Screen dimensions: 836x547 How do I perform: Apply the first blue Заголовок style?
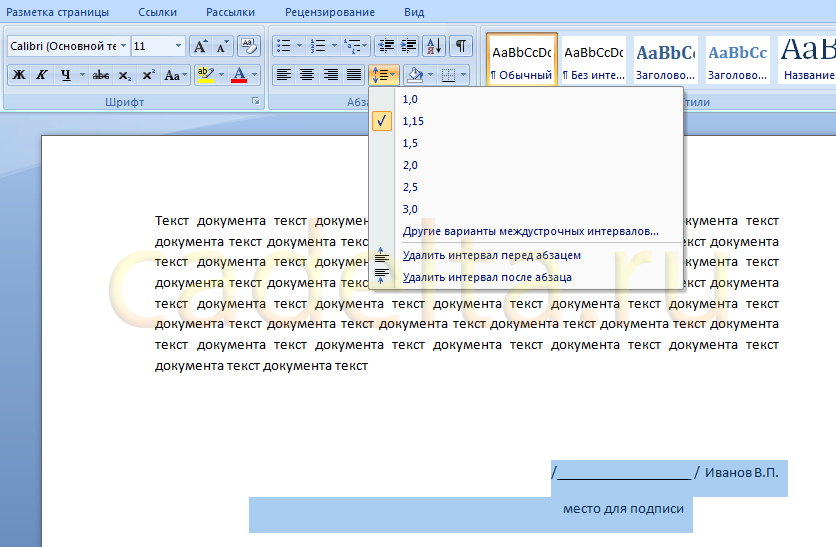pos(666,60)
